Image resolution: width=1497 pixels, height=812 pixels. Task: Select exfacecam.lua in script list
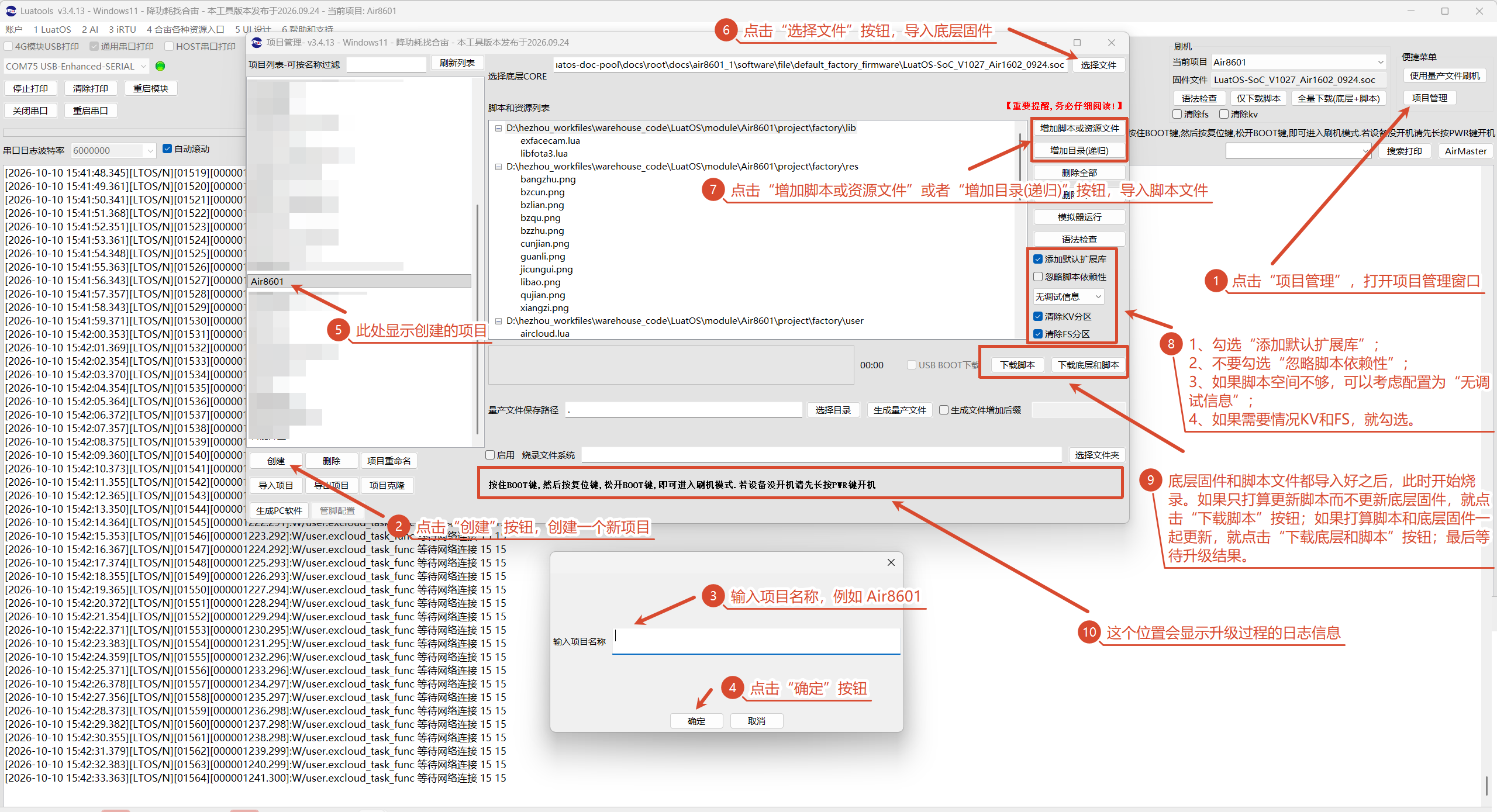tap(550, 141)
